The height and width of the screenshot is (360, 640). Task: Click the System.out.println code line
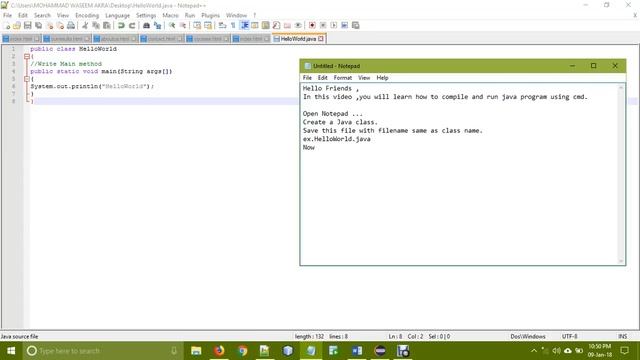tap(92, 86)
